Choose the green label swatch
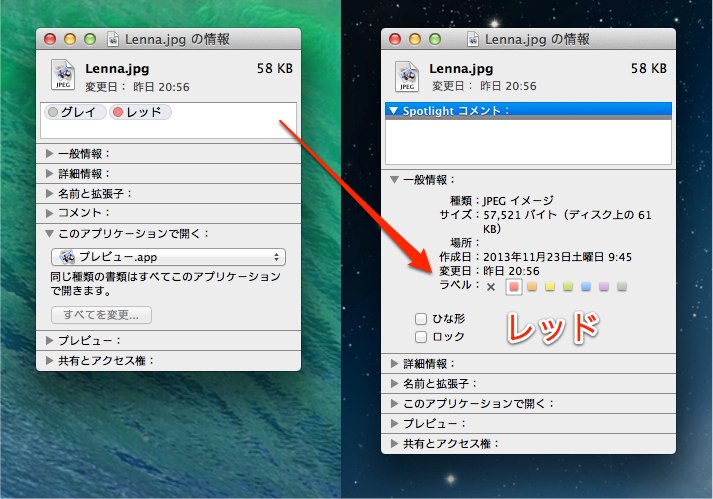This screenshot has height=499, width=713. pos(568,287)
